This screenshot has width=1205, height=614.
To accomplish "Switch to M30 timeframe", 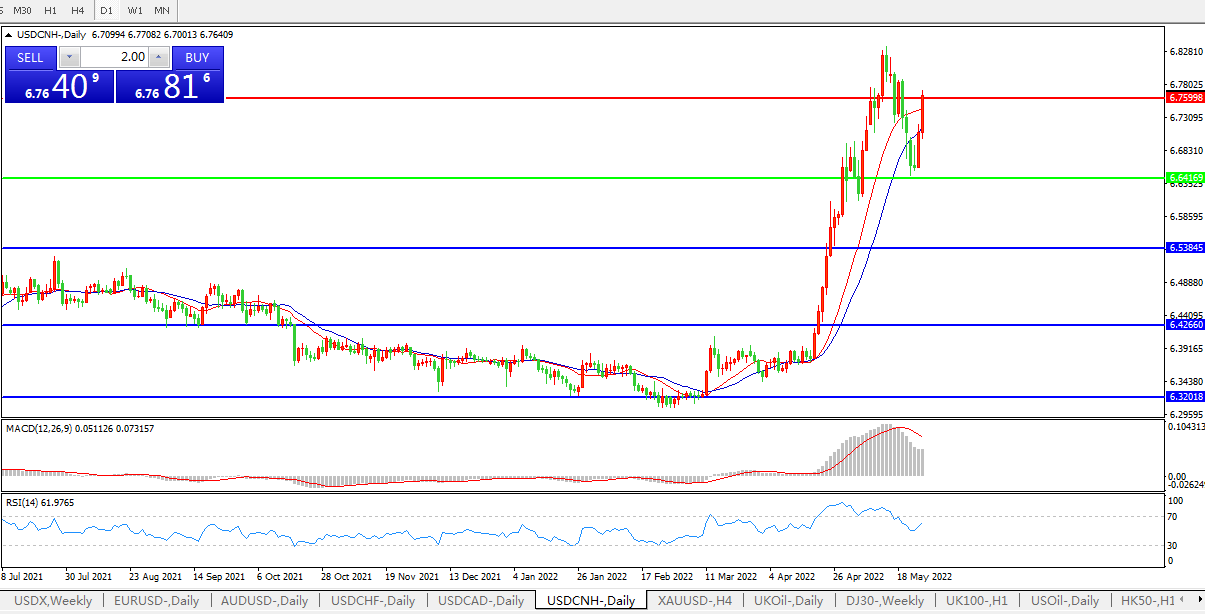I will (22, 10).
